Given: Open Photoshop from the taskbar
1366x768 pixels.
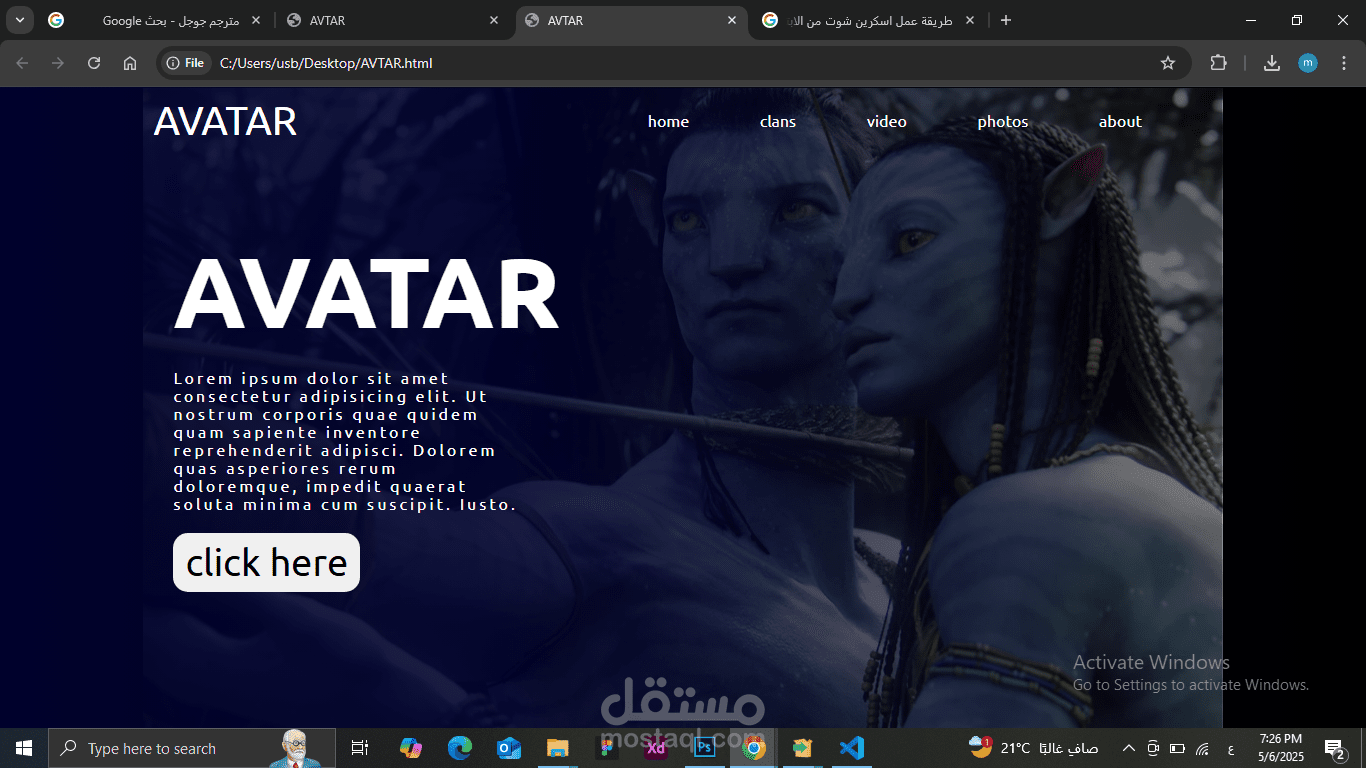Looking at the screenshot, I should click(704, 748).
